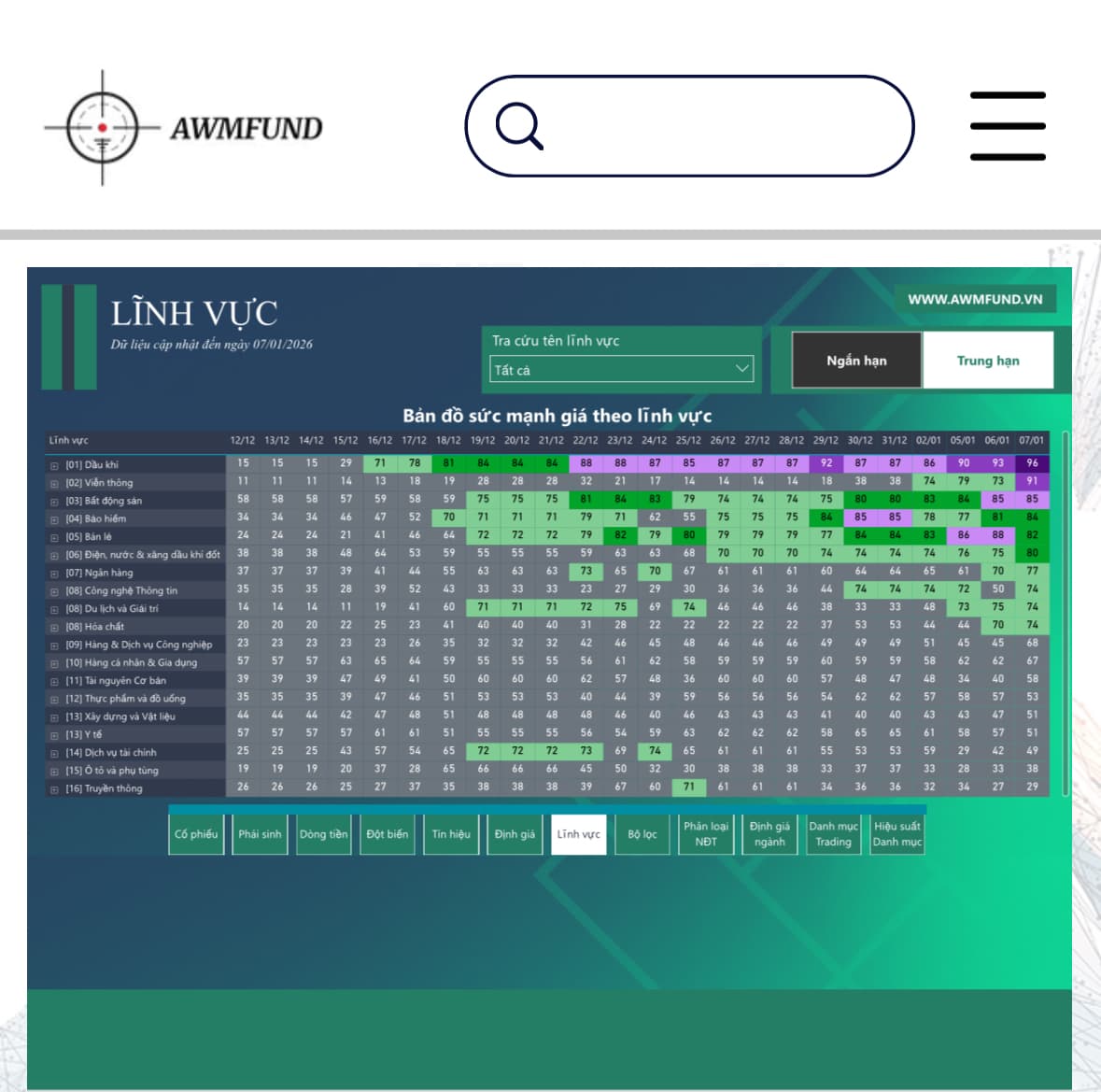Open the Cổ phiếu tab
Viewport: 1101px width, 1092px height.
coord(196,834)
